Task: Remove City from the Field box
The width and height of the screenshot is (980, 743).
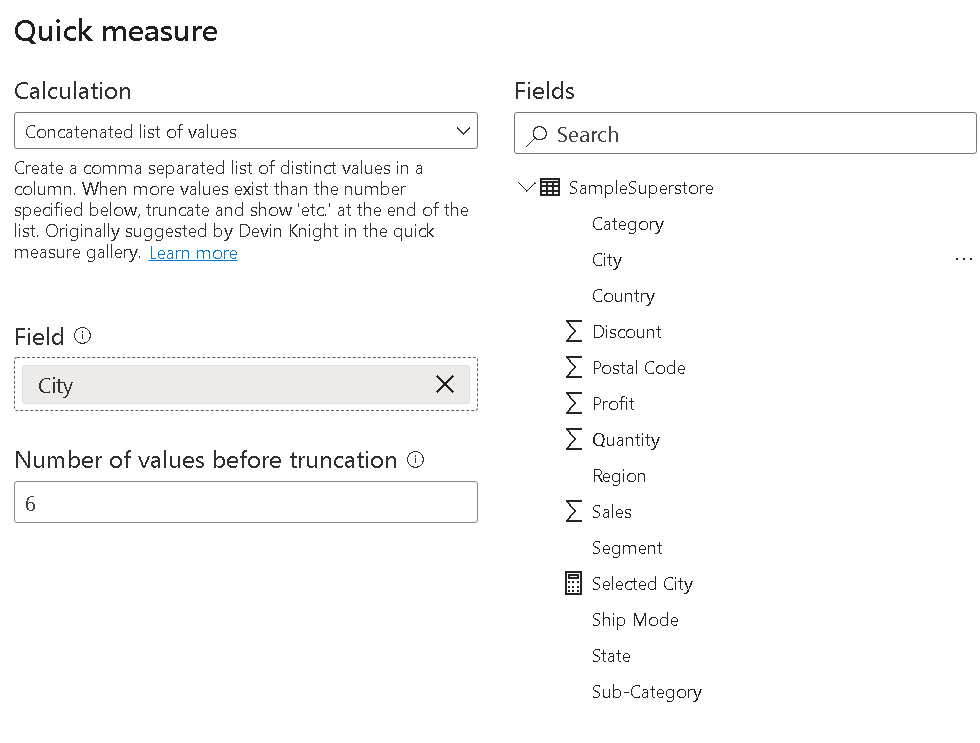Action: tap(445, 385)
